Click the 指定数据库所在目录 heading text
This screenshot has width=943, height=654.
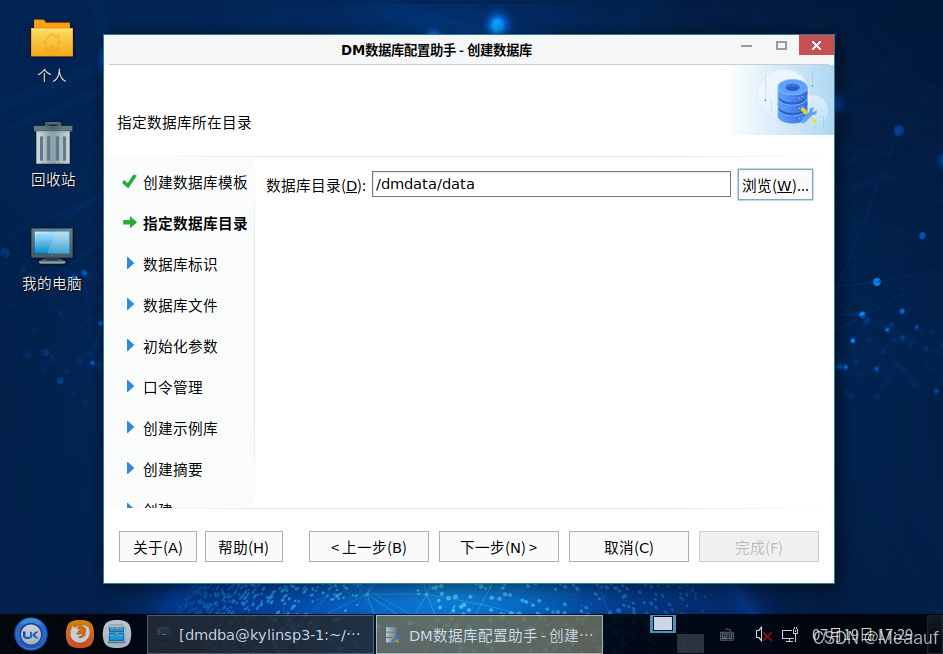pyautogui.click(x=184, y=123)
